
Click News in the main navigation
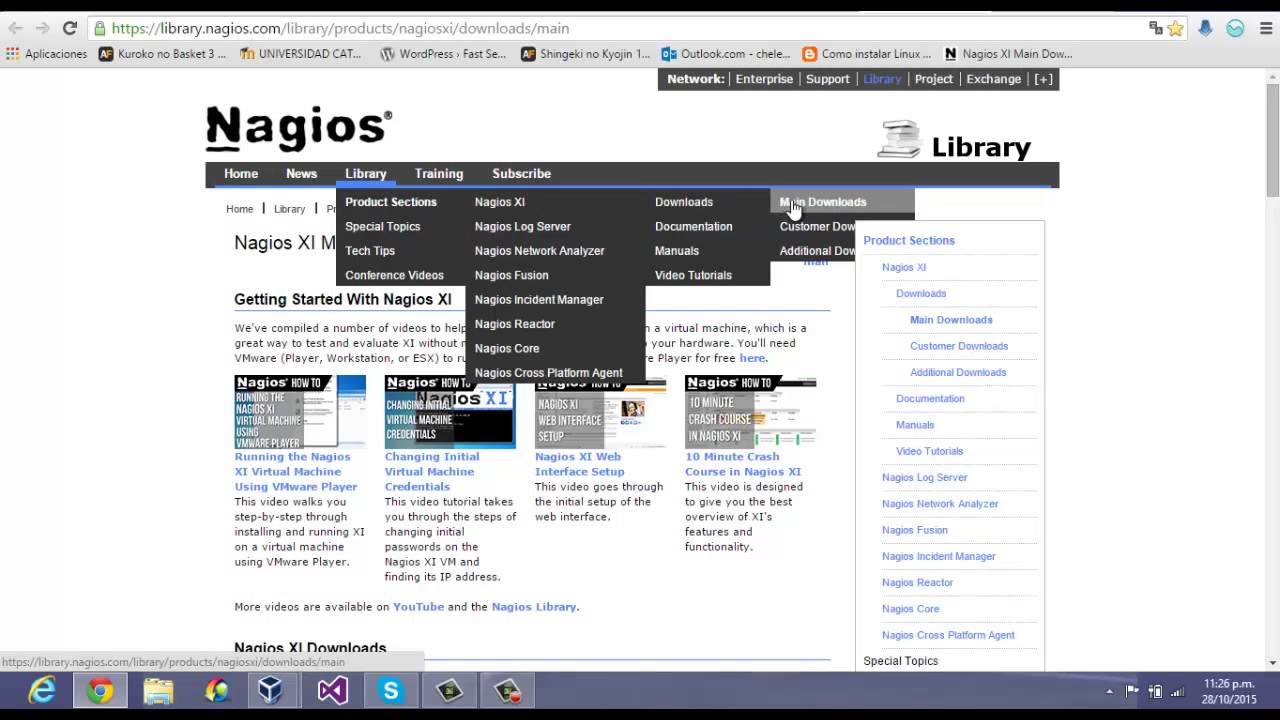point(301,174)
